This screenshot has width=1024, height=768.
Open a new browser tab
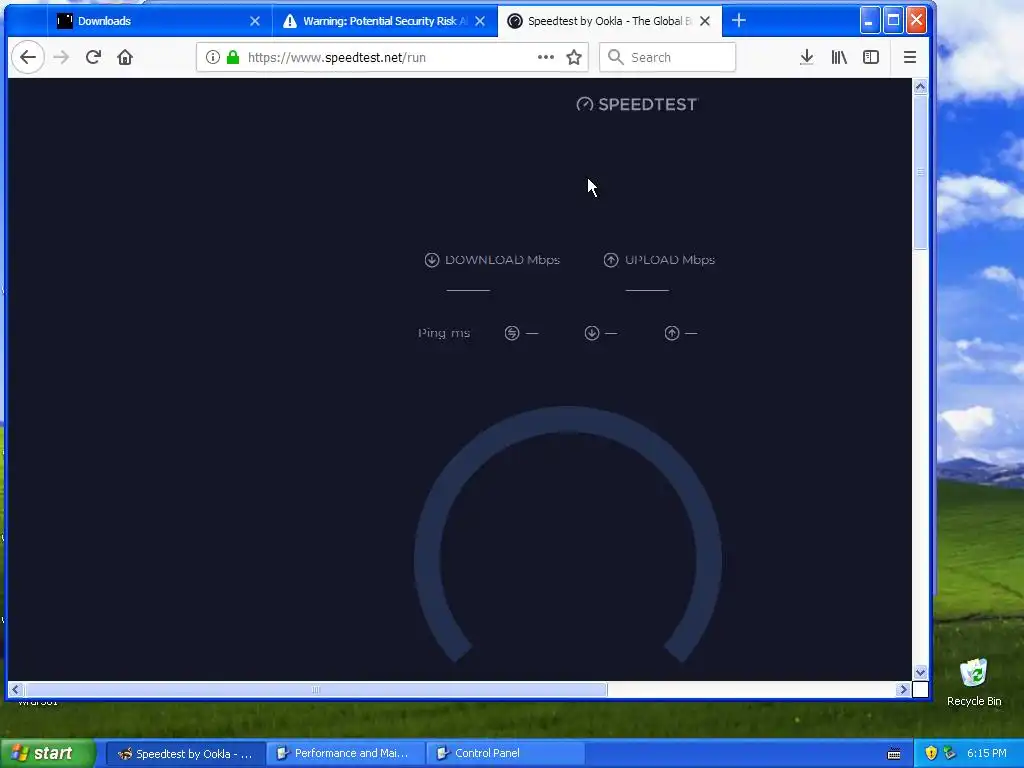[x=739, y=21]
